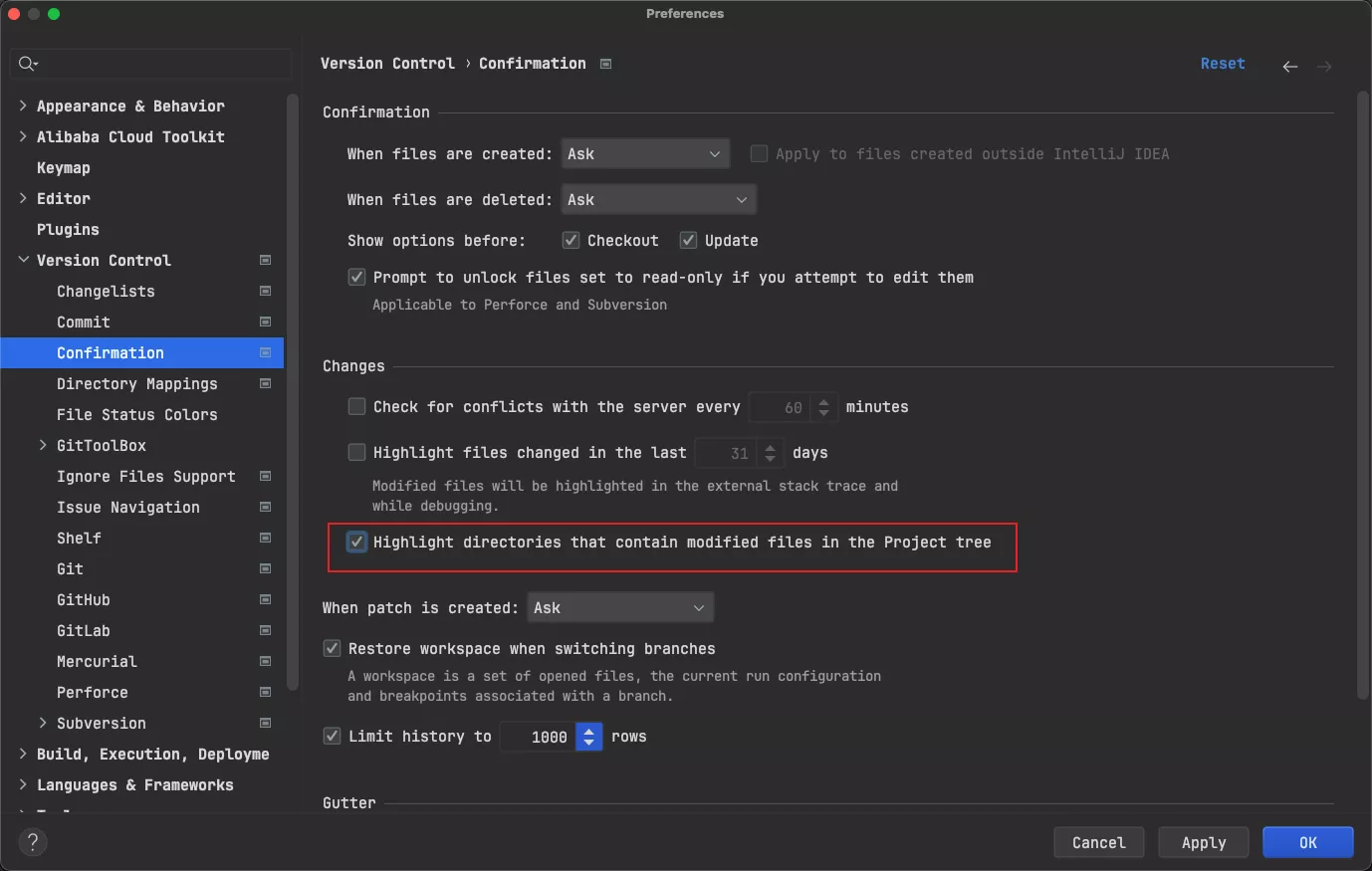Expand the Appearance & Behavior section
The height and width of the screenshot is (871, 1372).
coord(23,106)
